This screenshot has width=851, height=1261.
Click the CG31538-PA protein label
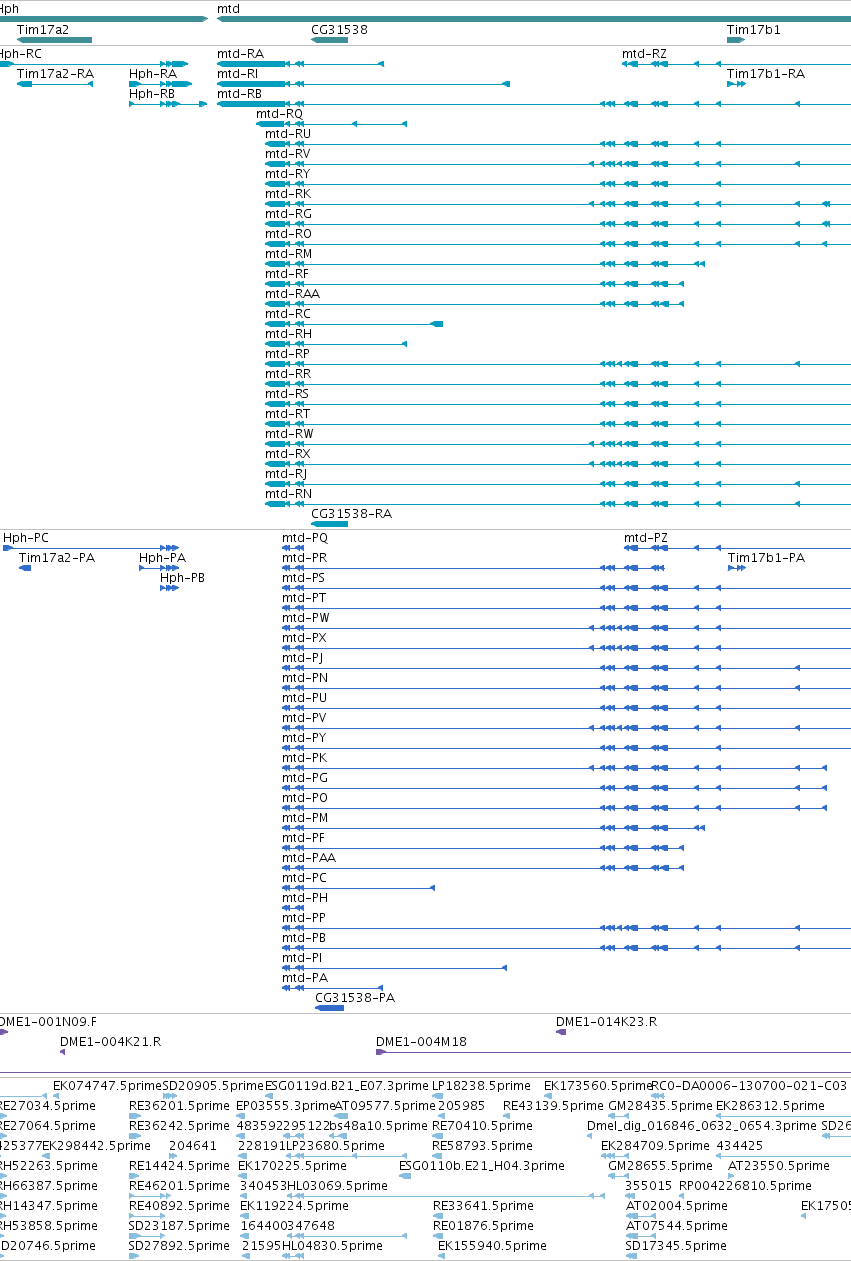tap(355, 998)
